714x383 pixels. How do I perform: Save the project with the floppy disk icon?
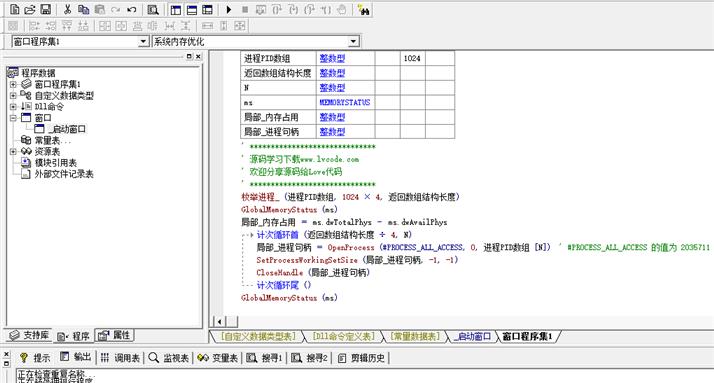click(x=46, y=10)
